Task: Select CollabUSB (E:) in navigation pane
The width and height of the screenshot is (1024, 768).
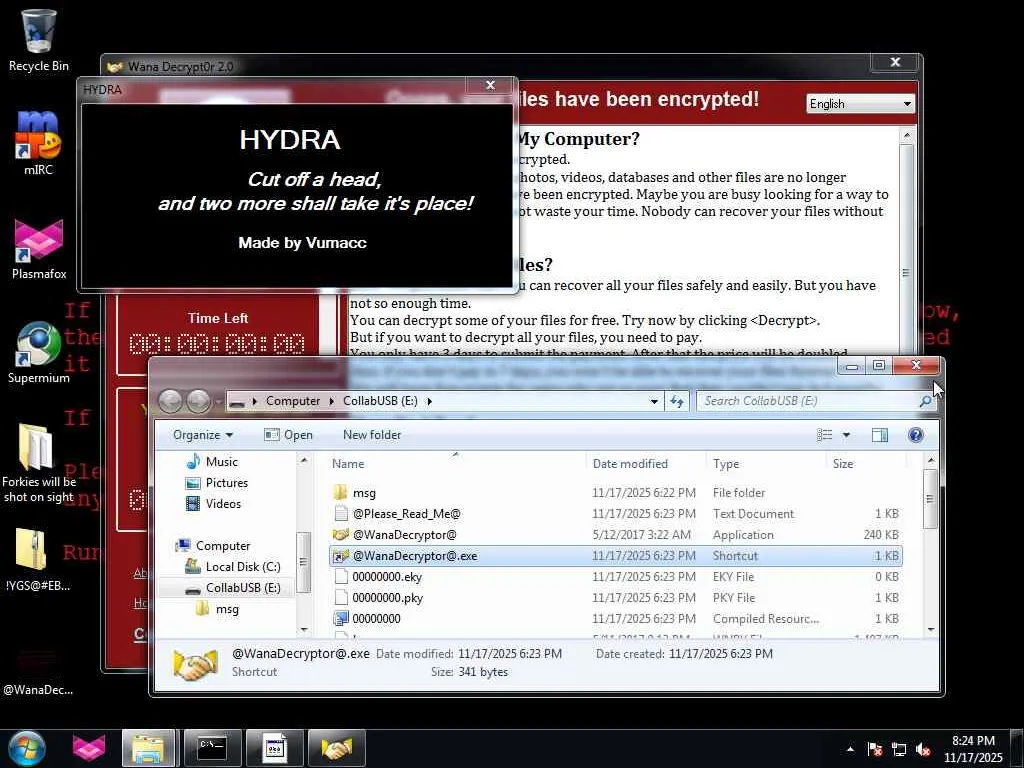Action: [232, 588]
